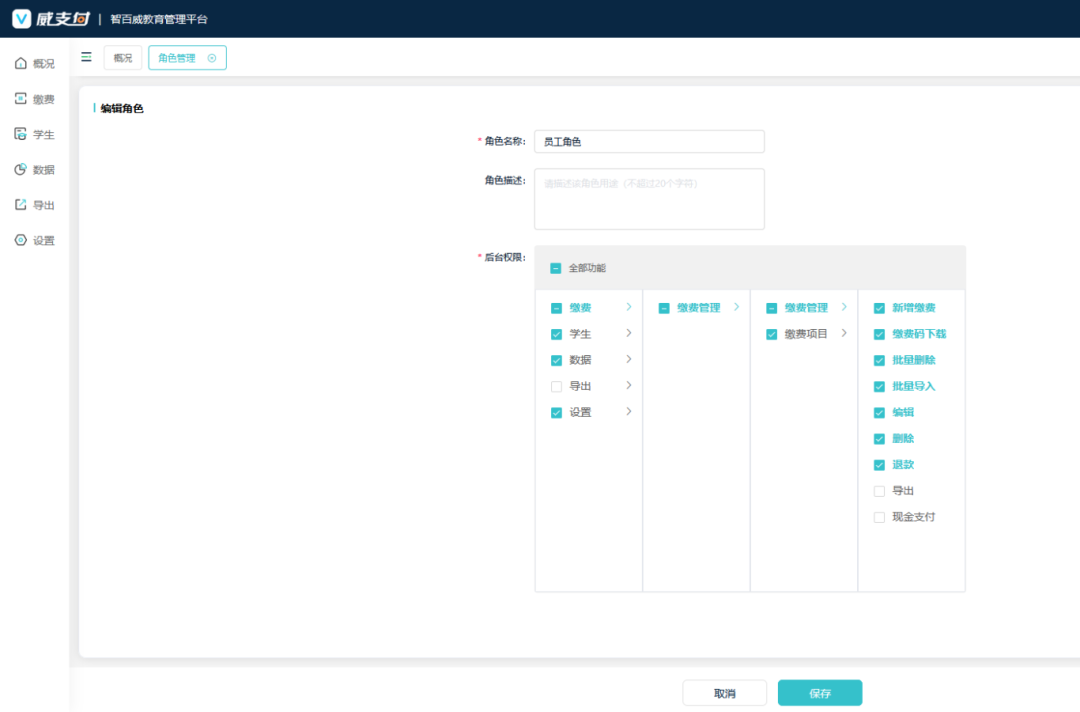
Task: Open the 数据 chart icon in sidebar
Action: pos(20,170)
